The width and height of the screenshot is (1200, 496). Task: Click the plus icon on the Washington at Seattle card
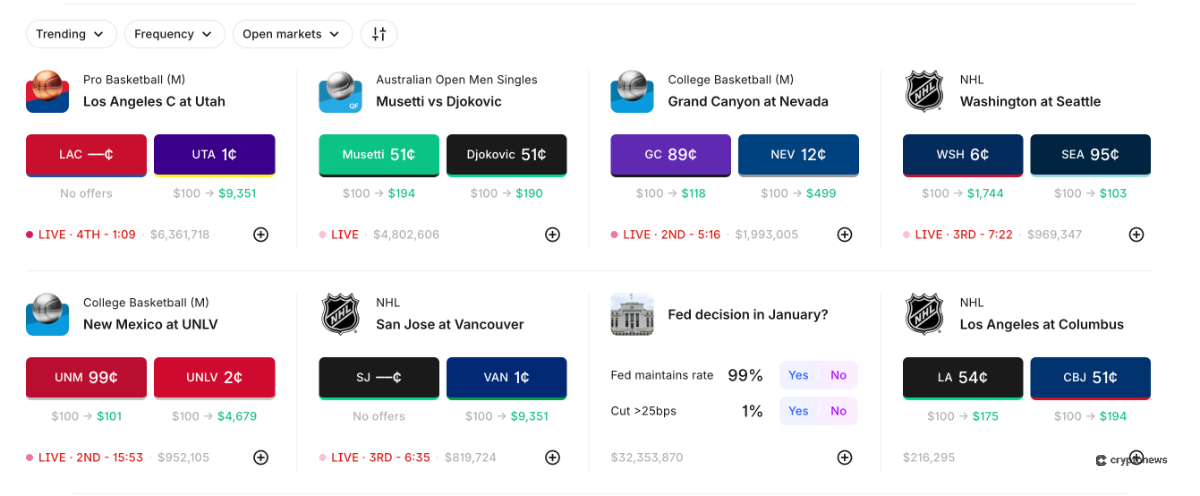tap(1136, 234)
